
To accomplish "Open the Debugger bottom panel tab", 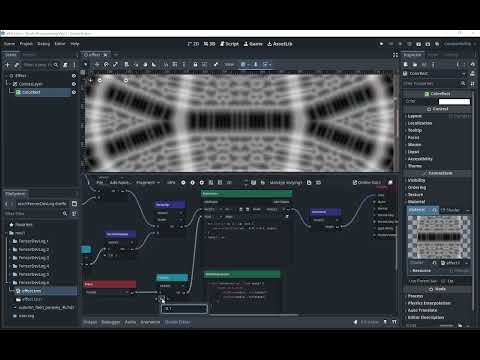I will coord(110,322).
